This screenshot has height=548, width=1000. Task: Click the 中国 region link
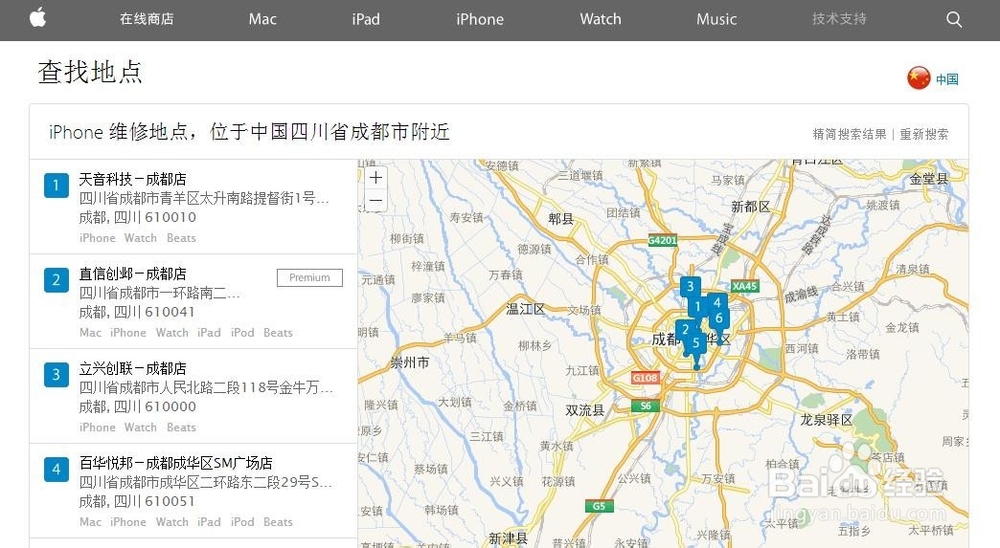pyautogui.click(x=947, y=79)
